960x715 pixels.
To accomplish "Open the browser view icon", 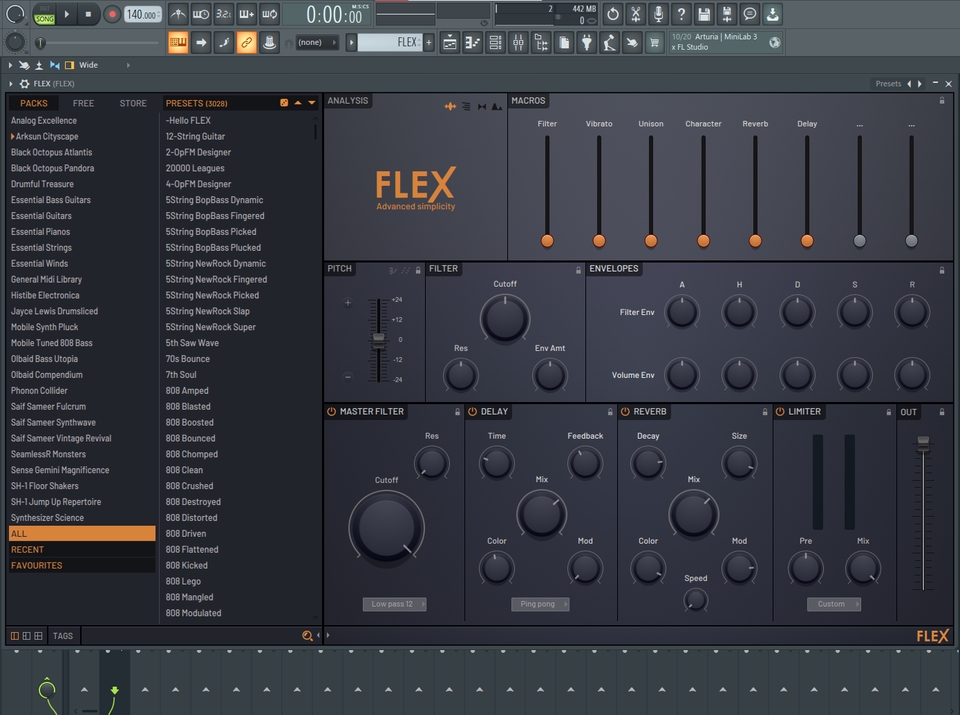I will [x=541, y=42].
